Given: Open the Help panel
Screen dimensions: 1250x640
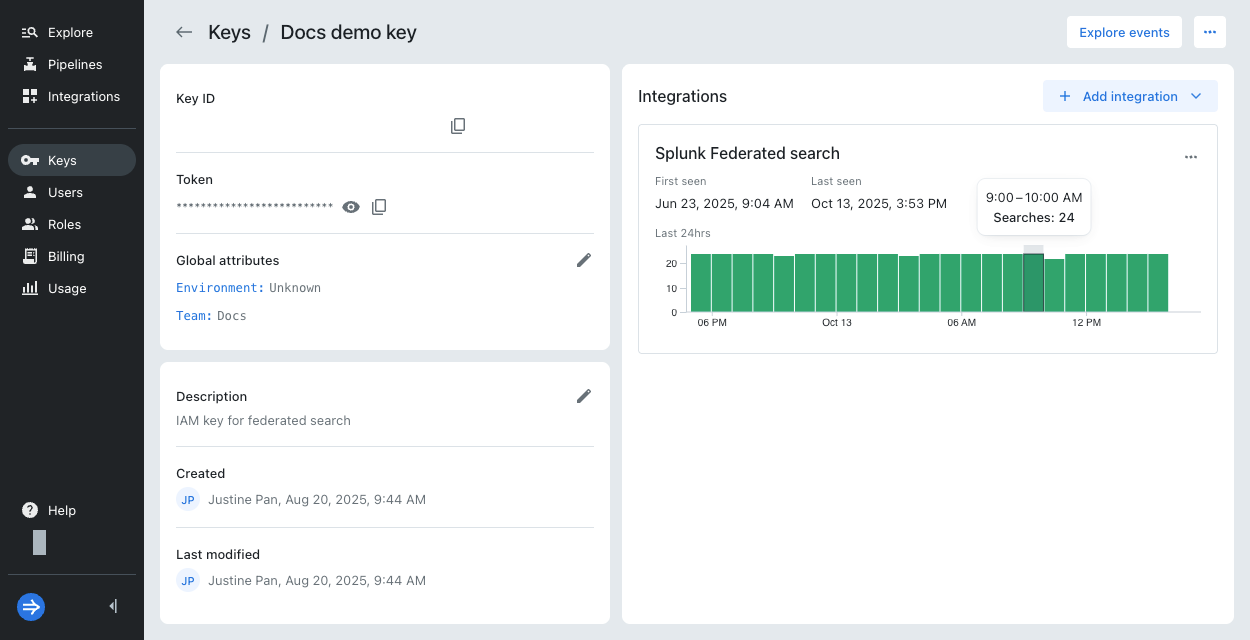Looking at the screenshot, I should tap(48, 510).
